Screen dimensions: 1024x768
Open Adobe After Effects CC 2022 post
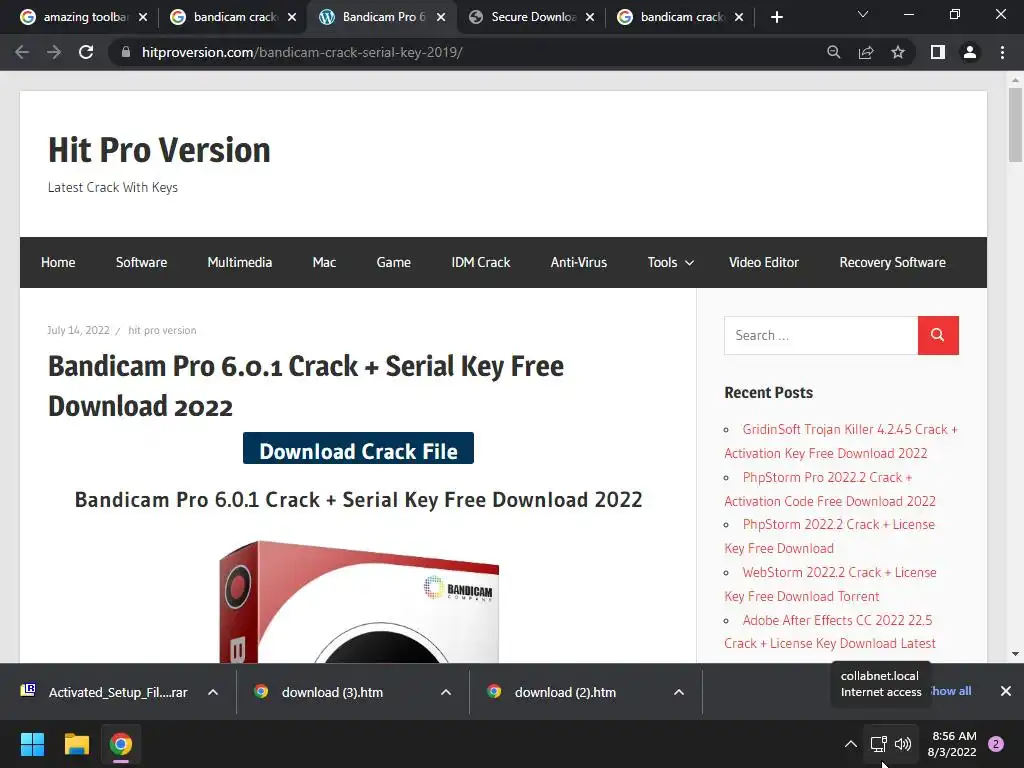point(830,632)
